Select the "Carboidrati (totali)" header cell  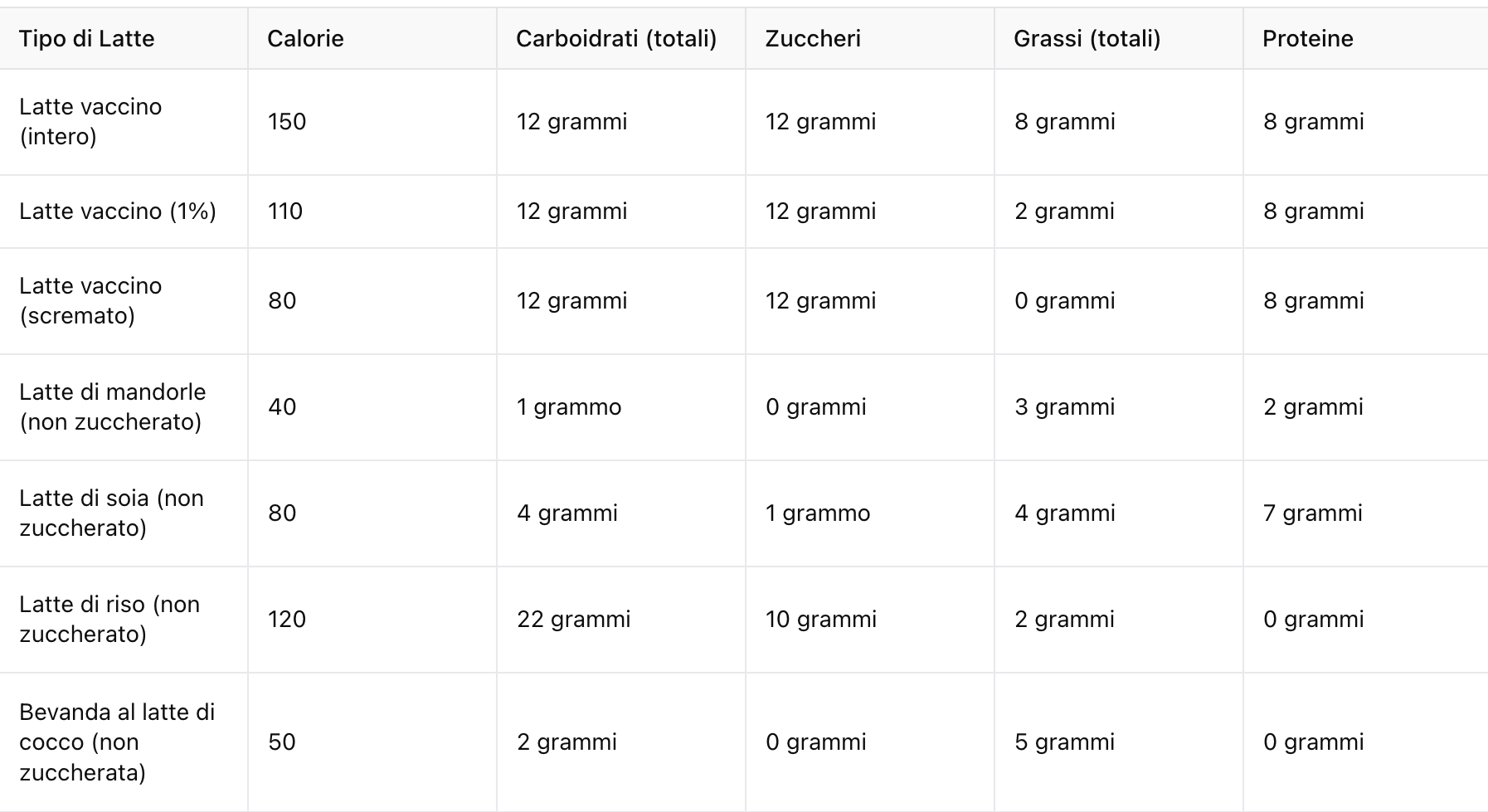click(x=615, y=39)
